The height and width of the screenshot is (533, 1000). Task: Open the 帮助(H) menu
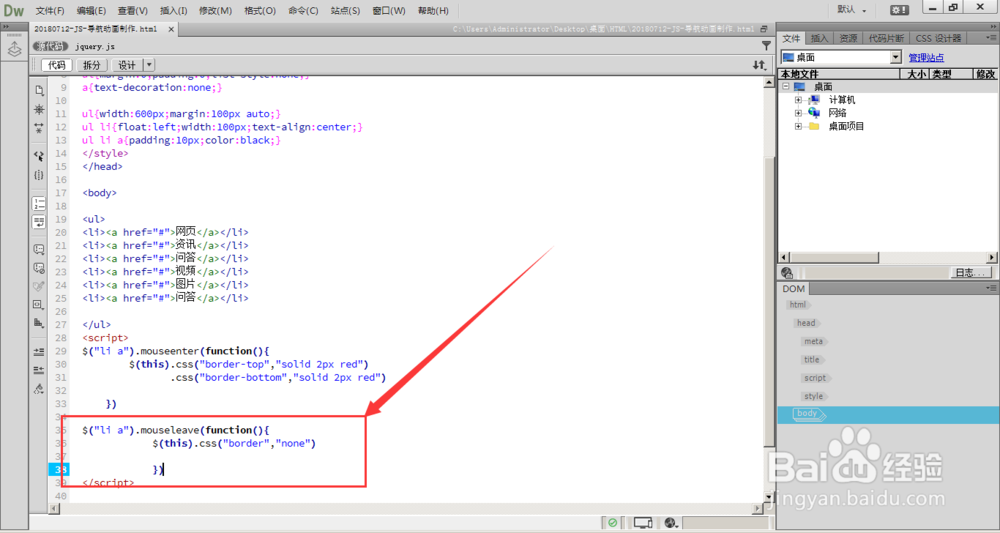pos(433,11)
